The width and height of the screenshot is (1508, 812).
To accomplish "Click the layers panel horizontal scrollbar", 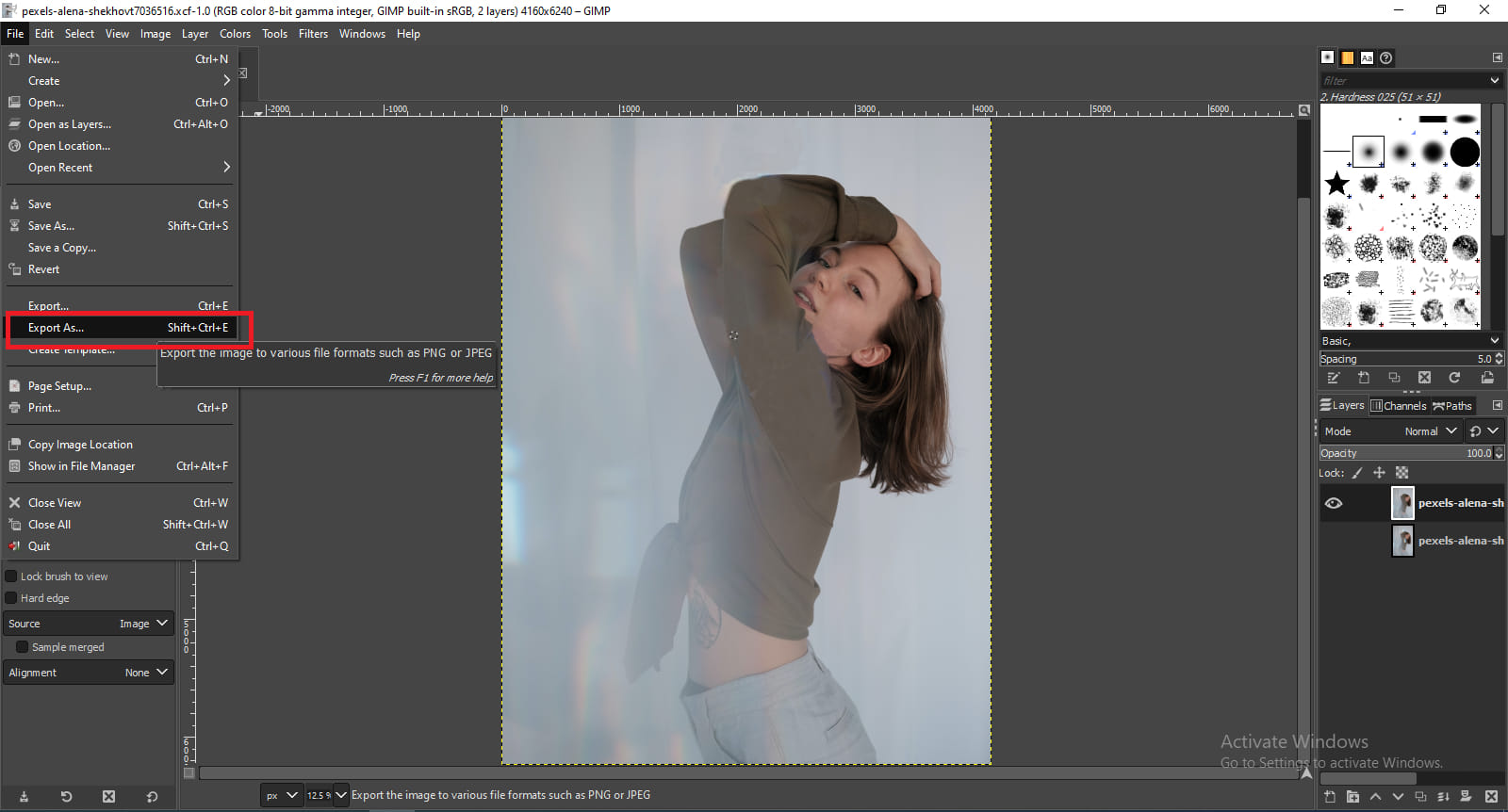I will [1368, 779].
